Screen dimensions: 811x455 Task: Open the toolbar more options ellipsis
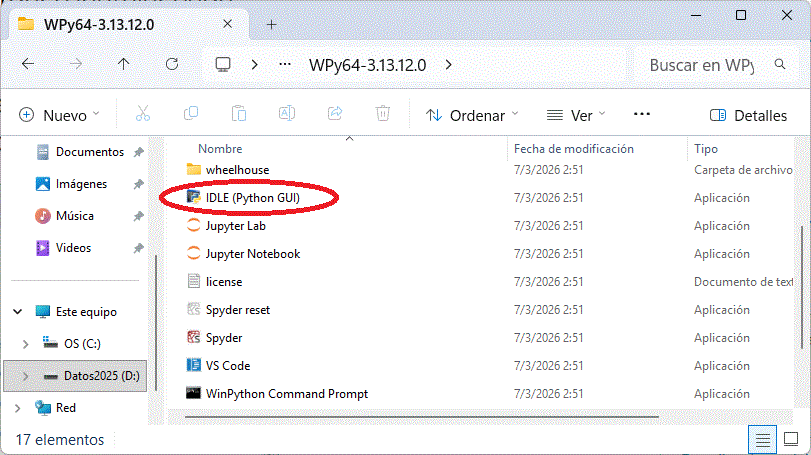tap(642, 114)
